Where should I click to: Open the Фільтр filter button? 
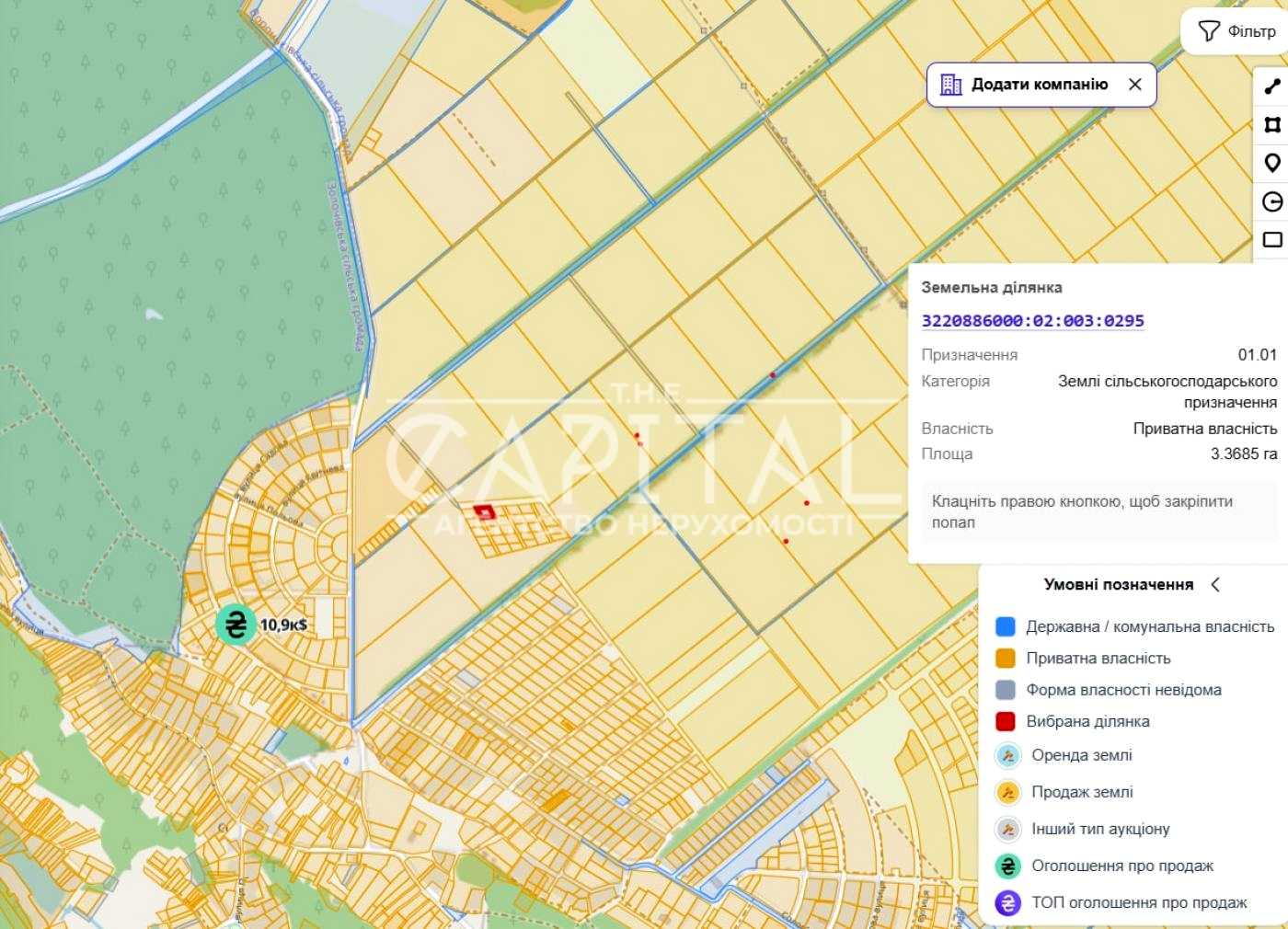[1236, 31]
